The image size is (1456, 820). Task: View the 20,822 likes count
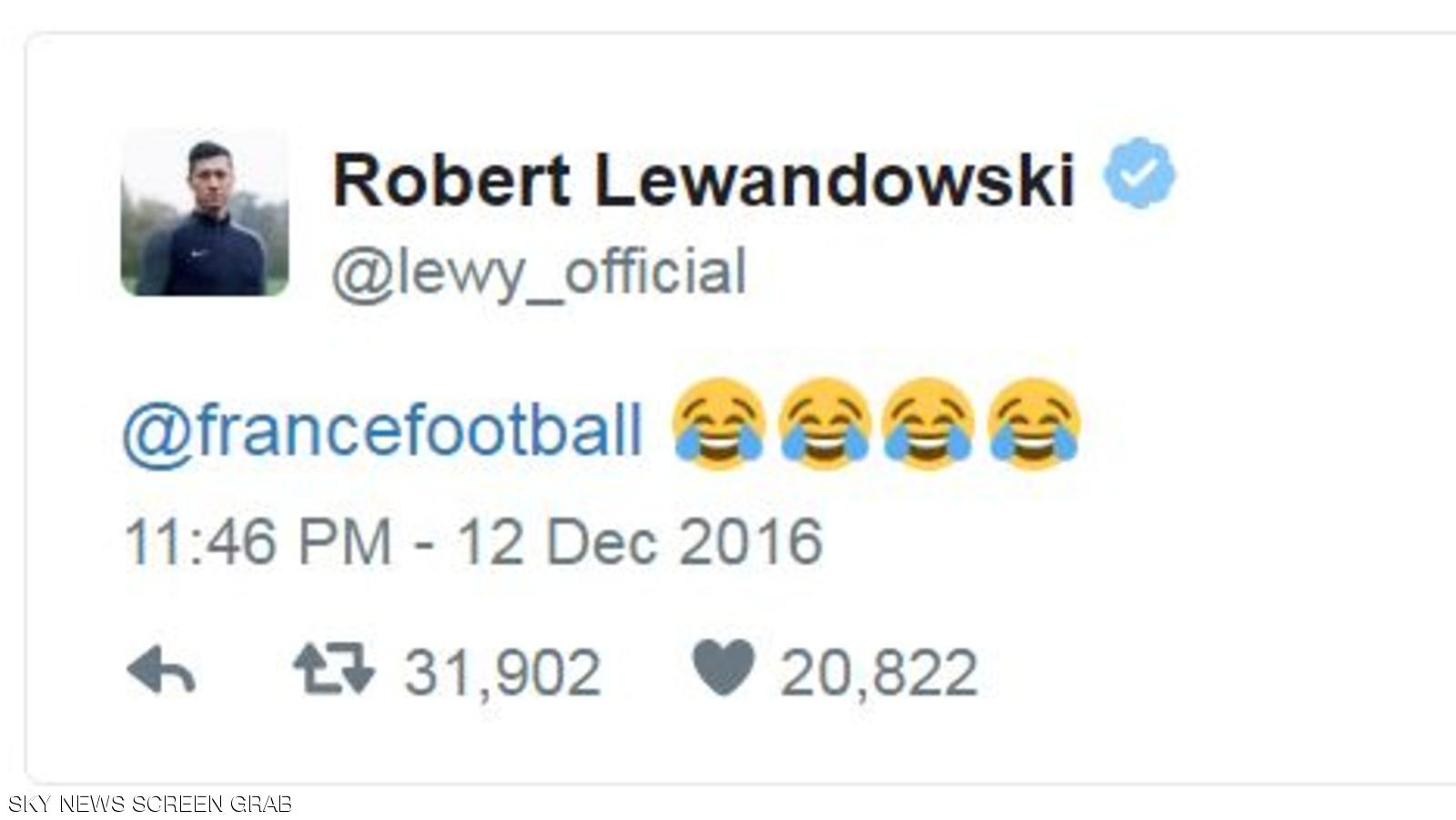[878, 673]
